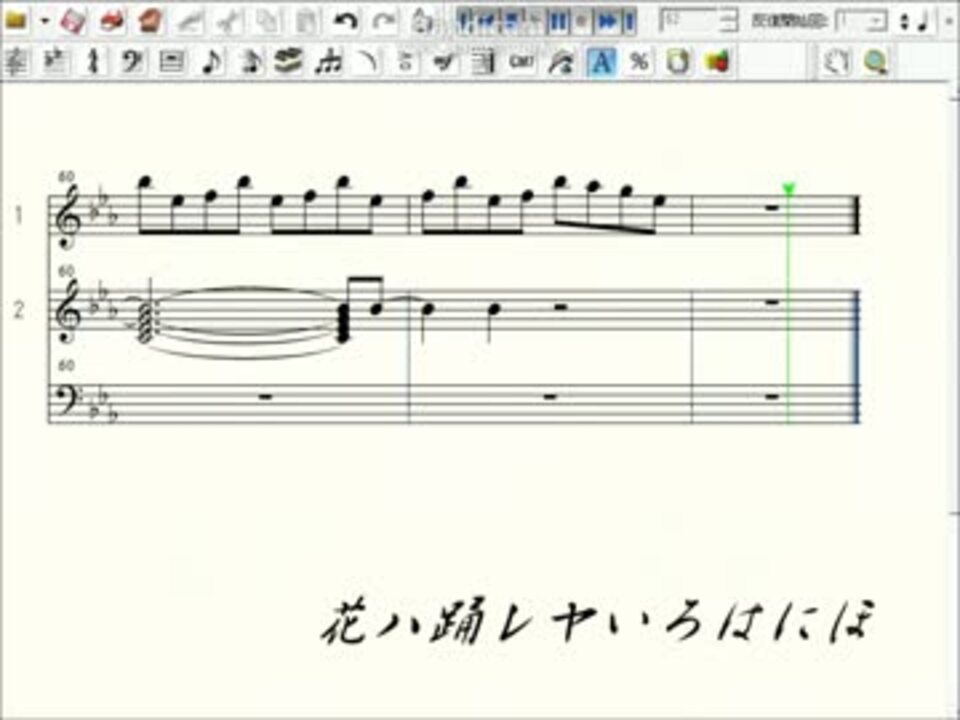The image size is (960, 720).
Task: Click the multicolored palette icon
Action: 718,62
